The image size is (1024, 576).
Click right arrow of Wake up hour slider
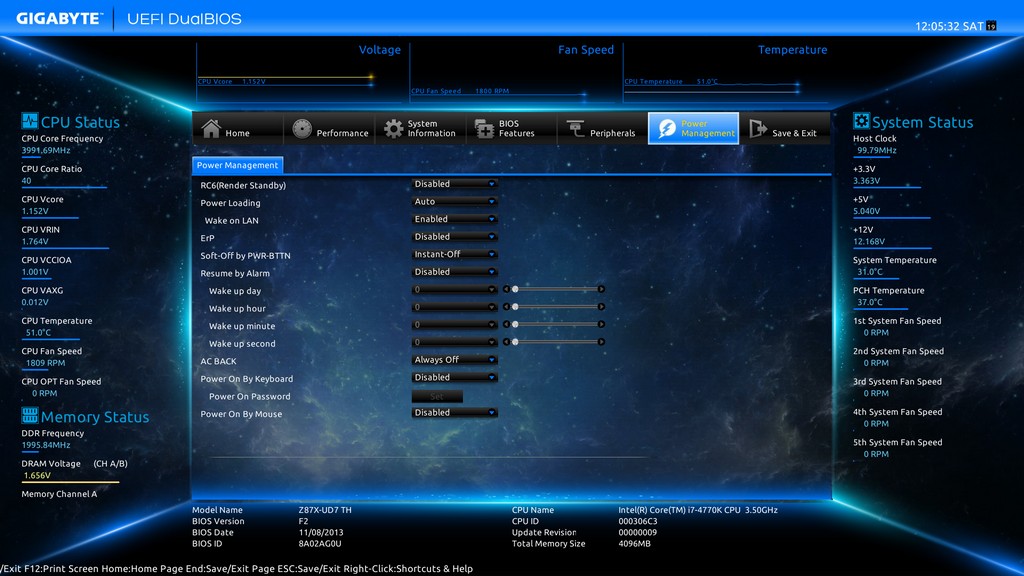pos(601,306)
